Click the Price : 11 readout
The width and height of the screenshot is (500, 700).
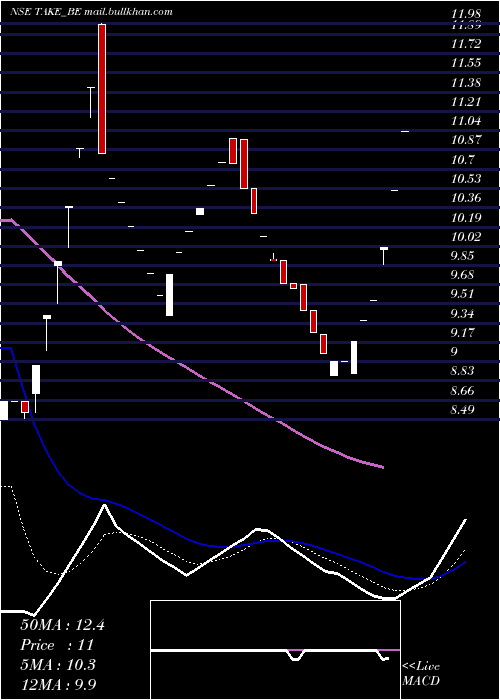click(57, 645)
